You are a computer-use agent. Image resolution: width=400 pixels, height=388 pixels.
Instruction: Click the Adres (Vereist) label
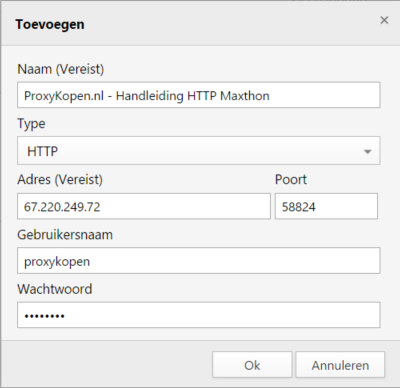coord(60,180)
